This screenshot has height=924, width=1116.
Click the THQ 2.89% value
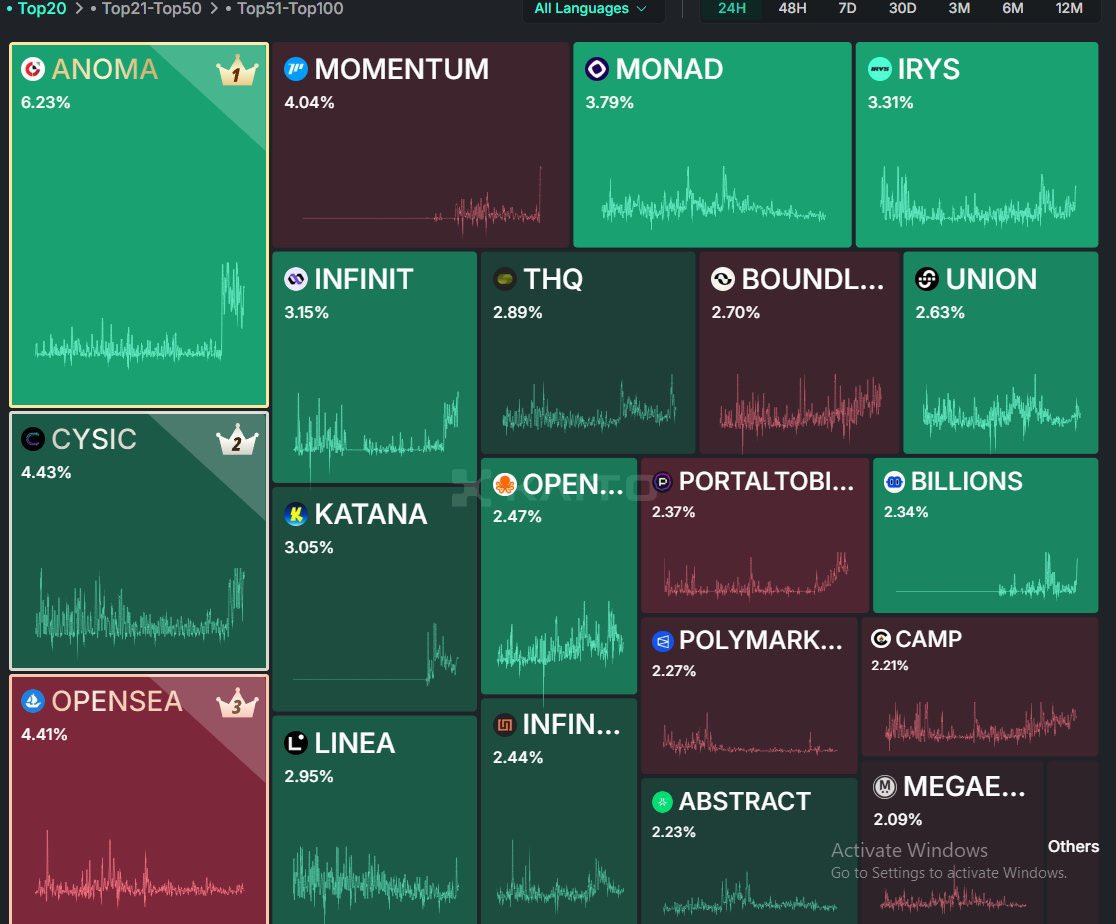tap(517, 313)
